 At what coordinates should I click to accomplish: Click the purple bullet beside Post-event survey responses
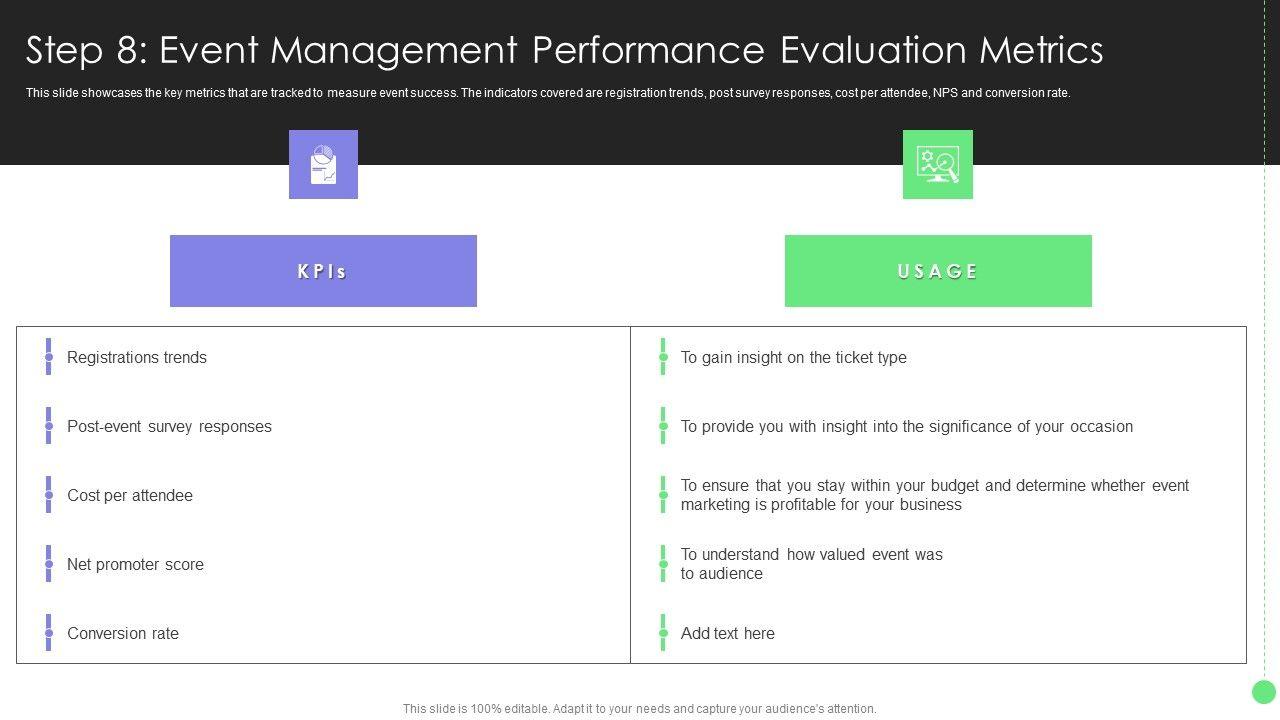48,426
